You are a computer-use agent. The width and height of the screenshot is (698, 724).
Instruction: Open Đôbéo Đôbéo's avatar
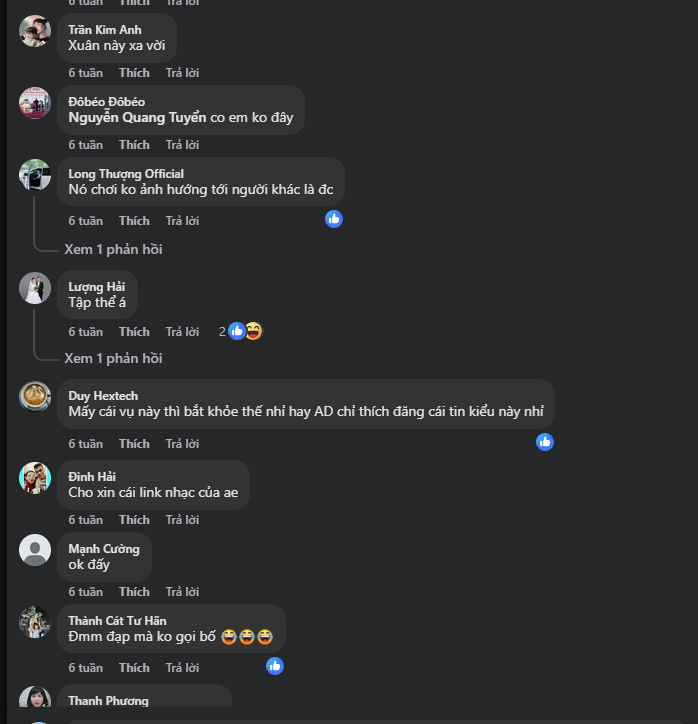35,103
